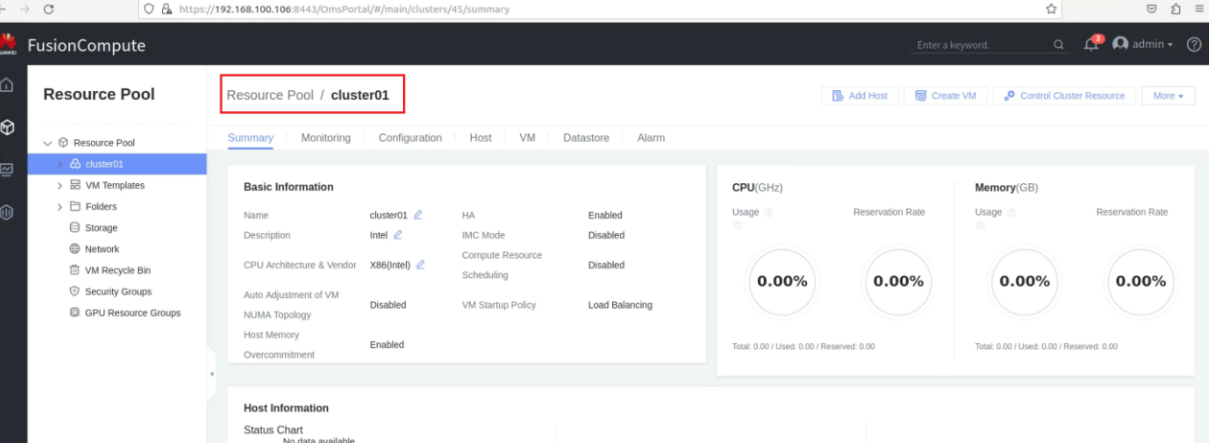Open the Alarm tab
Viewport: 1209px width, 443px height.
(651, 138)
